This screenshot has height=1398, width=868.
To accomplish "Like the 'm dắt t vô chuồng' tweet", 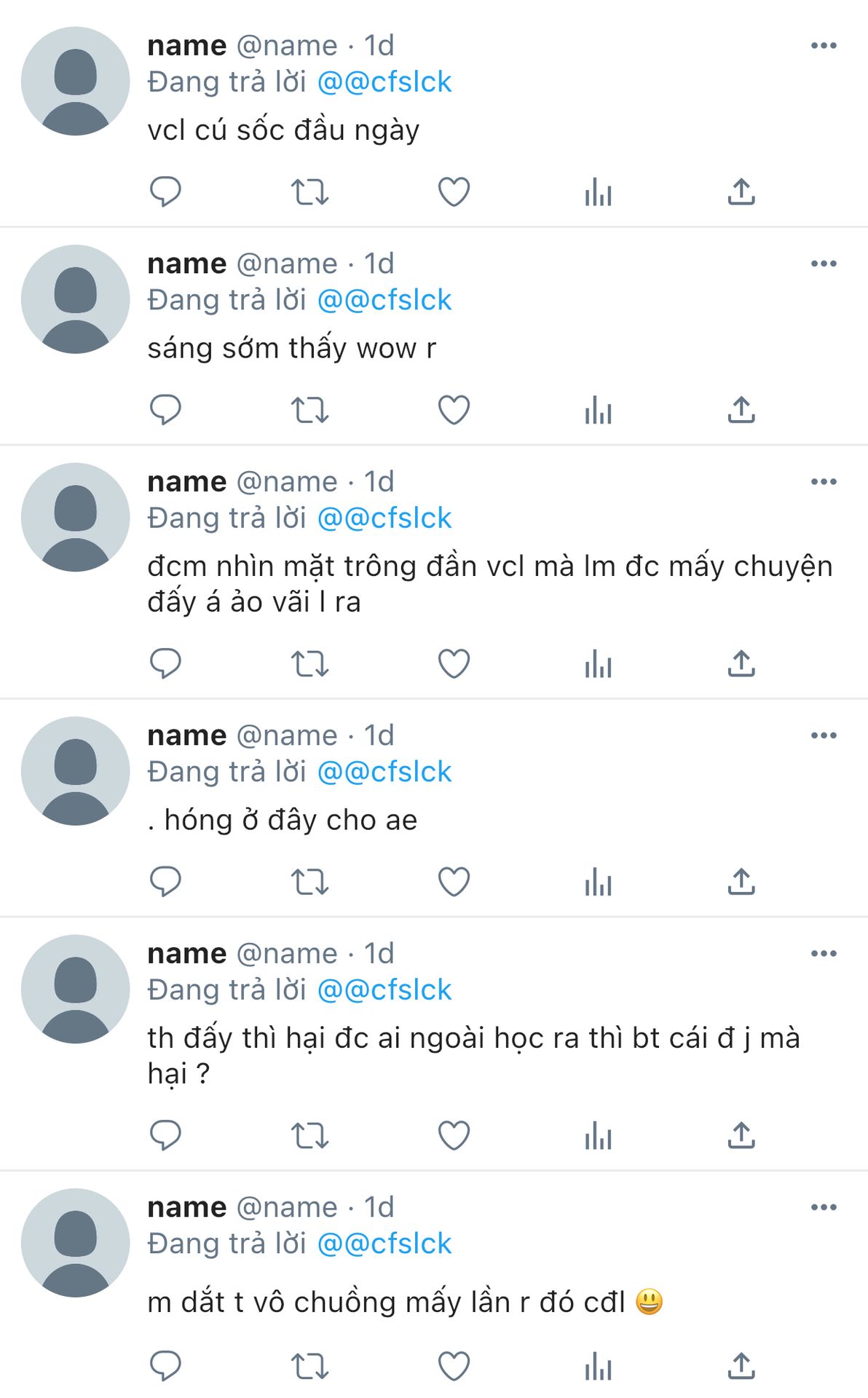I will (454, 1366).
